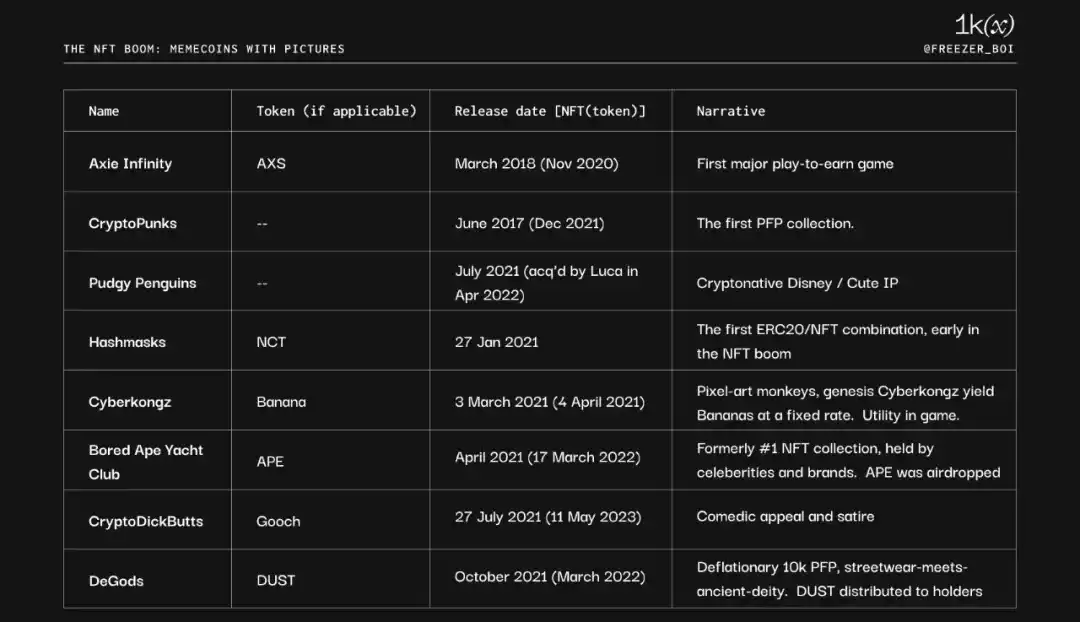Click the Narrative column header
The image size is (1080, 622).
731,111
